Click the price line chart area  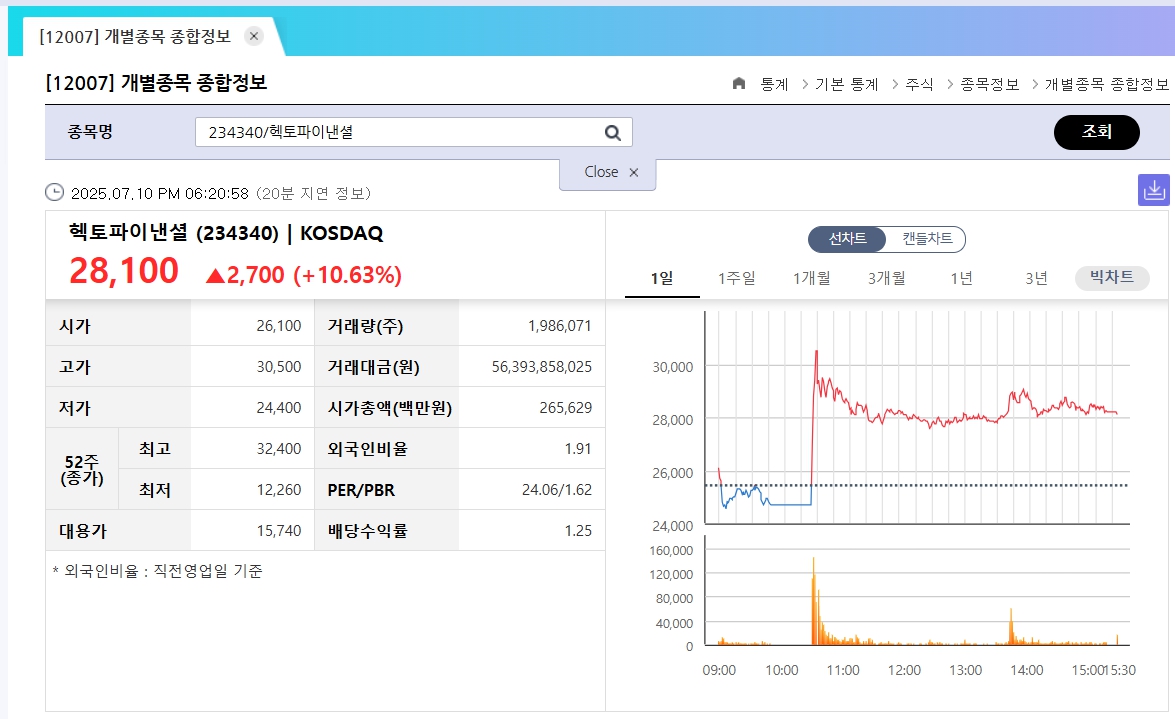(x=916, y=418)
